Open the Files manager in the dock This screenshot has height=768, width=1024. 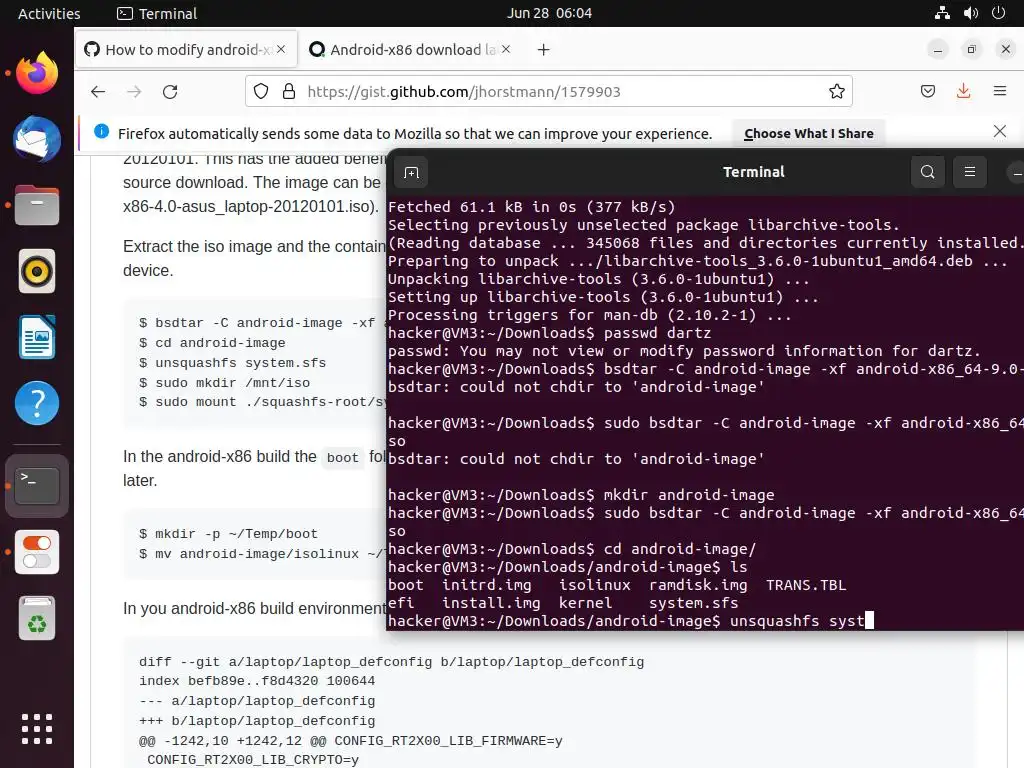37,205
